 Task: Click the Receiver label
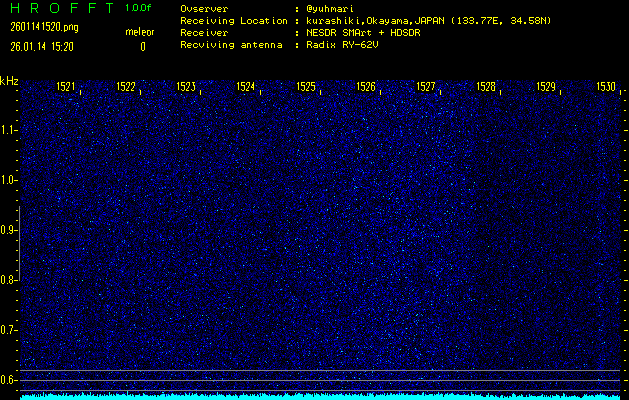[204, 33]
